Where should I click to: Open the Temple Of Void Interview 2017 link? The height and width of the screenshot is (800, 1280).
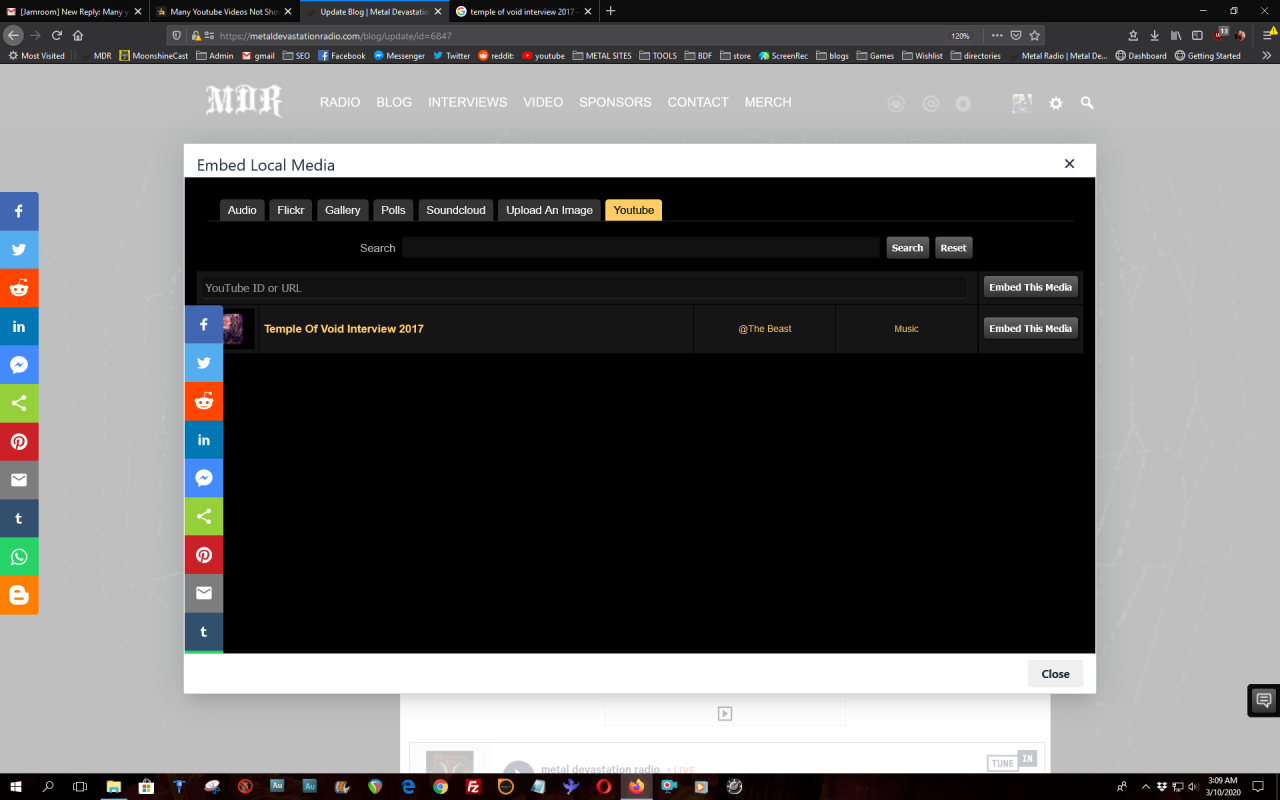click(x=344, y=329)
